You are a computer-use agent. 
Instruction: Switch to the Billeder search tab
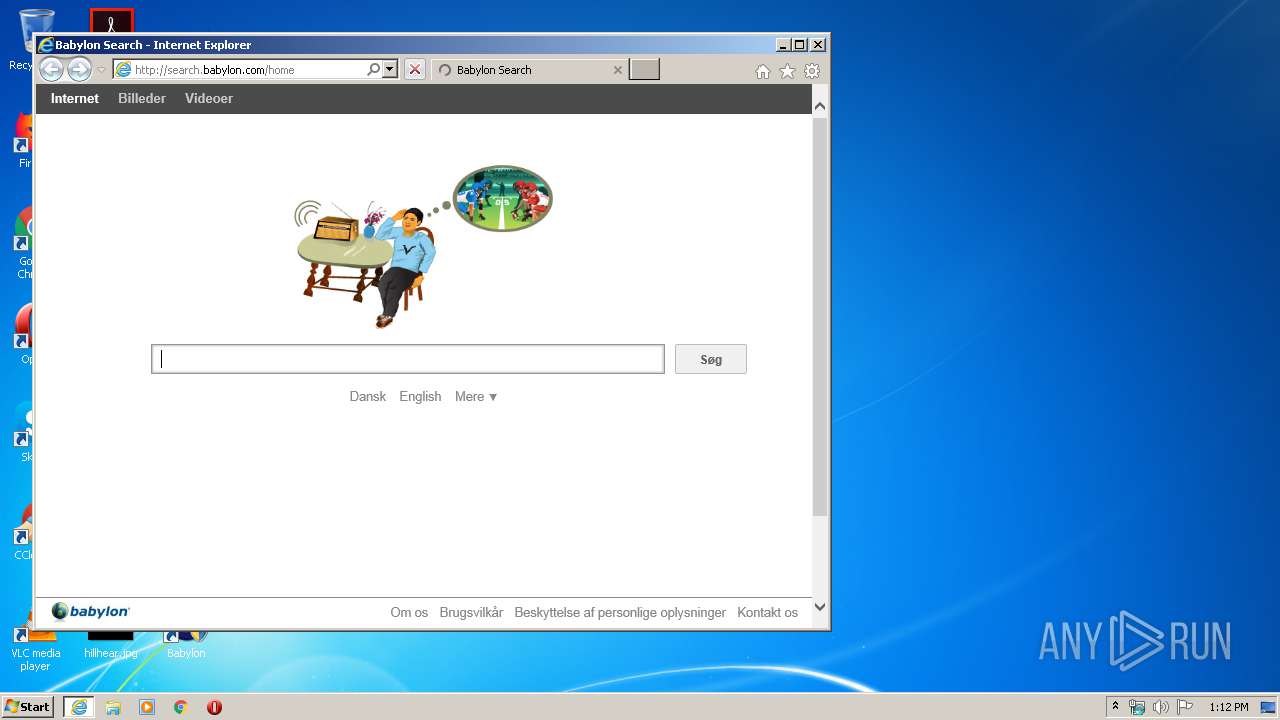point(142,98)
